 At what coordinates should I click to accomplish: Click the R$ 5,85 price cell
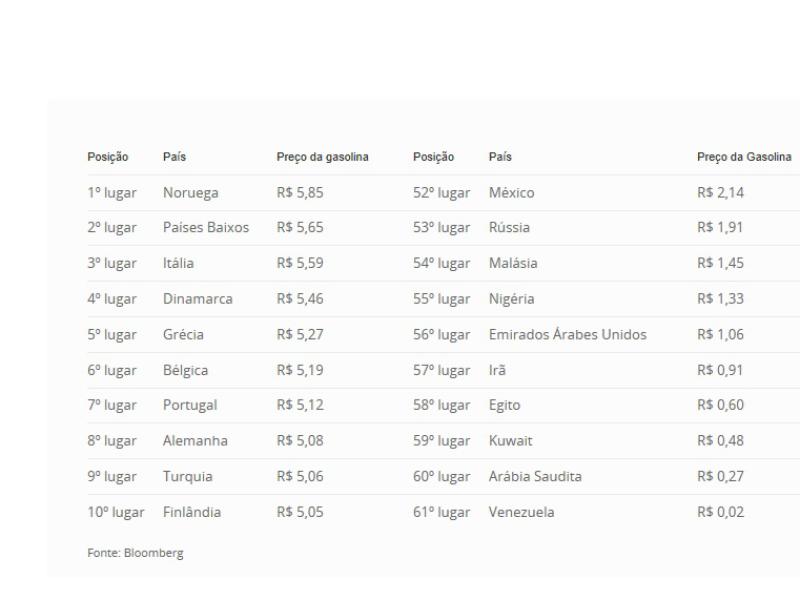tap(300, 193)
